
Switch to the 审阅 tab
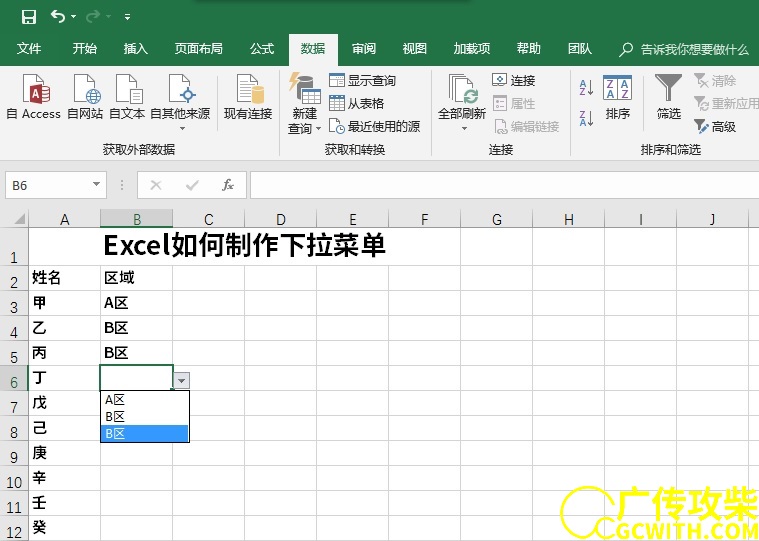point(364,48)
